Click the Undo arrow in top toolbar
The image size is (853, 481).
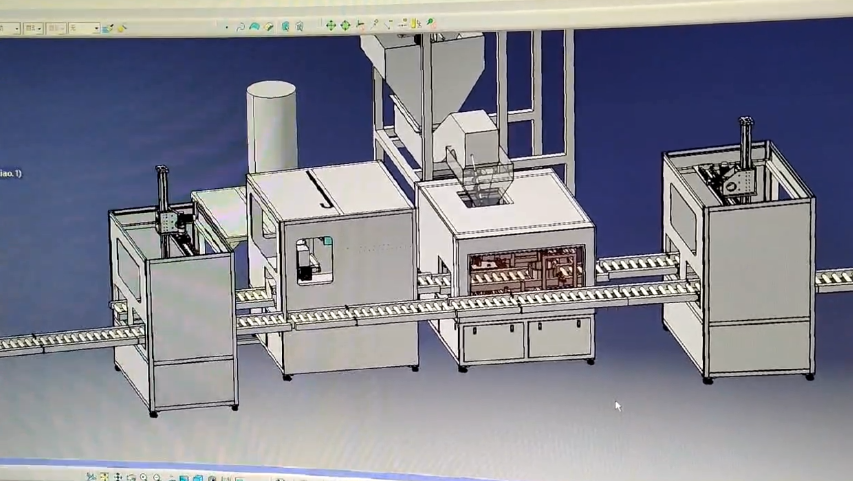tap(241, 27)
